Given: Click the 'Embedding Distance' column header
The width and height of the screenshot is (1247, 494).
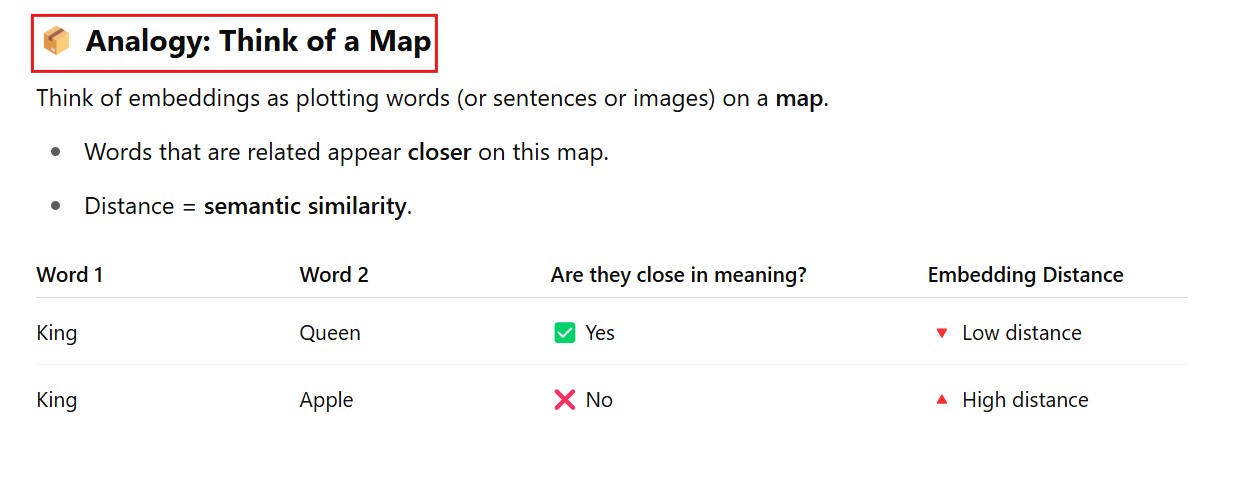Looking at the screenshot, I should point(1025,275).
